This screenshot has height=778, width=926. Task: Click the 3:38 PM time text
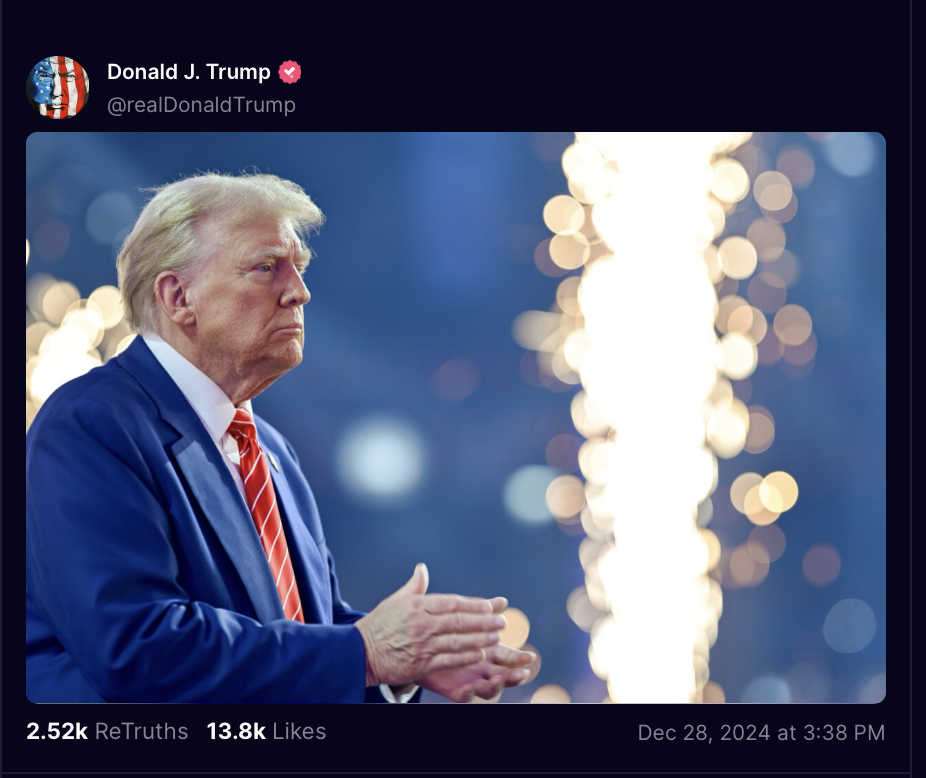(845, 733)
